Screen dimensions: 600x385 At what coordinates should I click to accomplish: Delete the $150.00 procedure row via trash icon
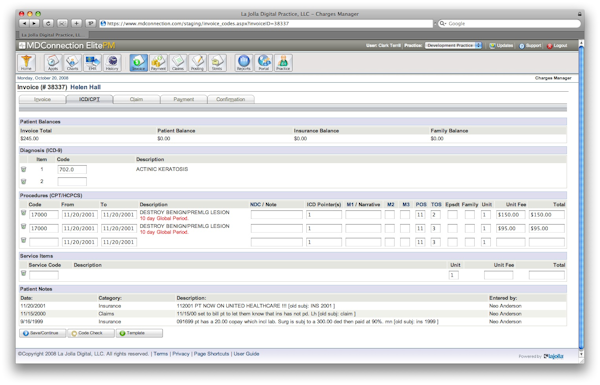(23, 213)
